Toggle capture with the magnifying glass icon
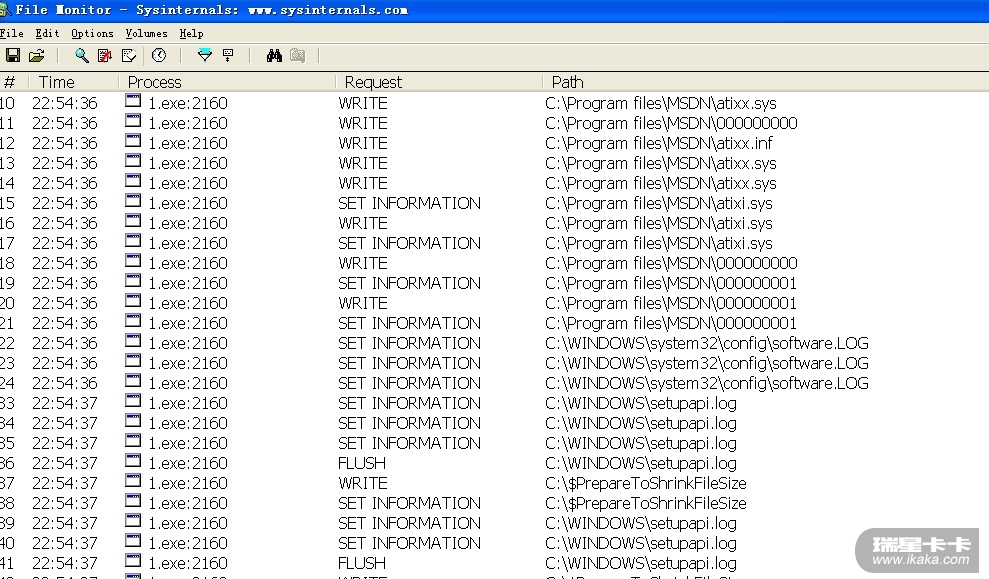989x579 pixels. pos(81,56)
